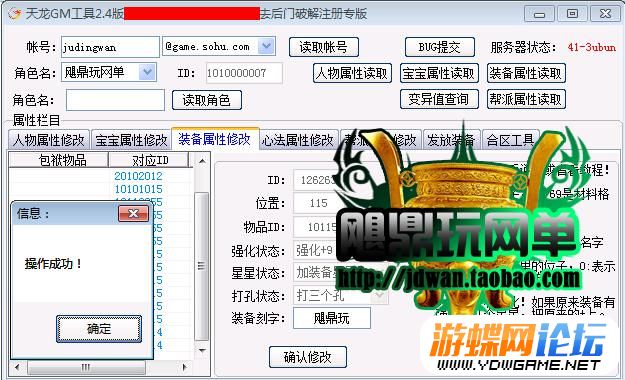Expand the 角色名 character dropdown
625x380 pixels.
coord(147,72)
